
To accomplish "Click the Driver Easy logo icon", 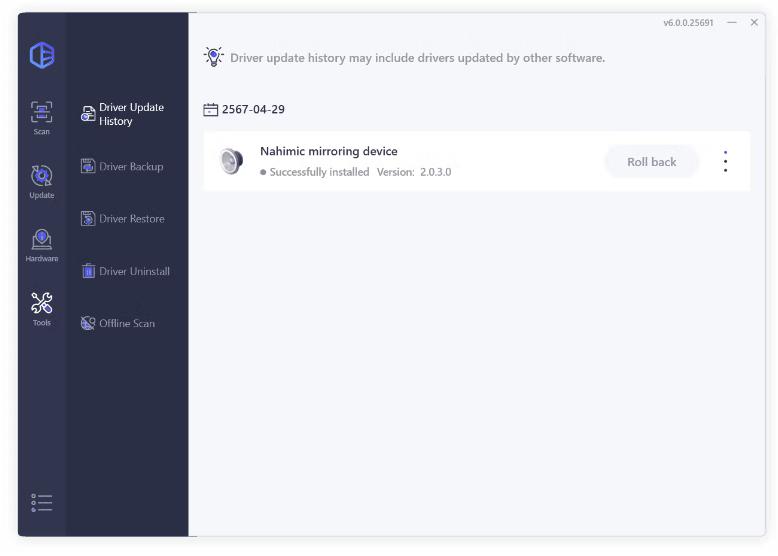I will click(x=42, y=56).
